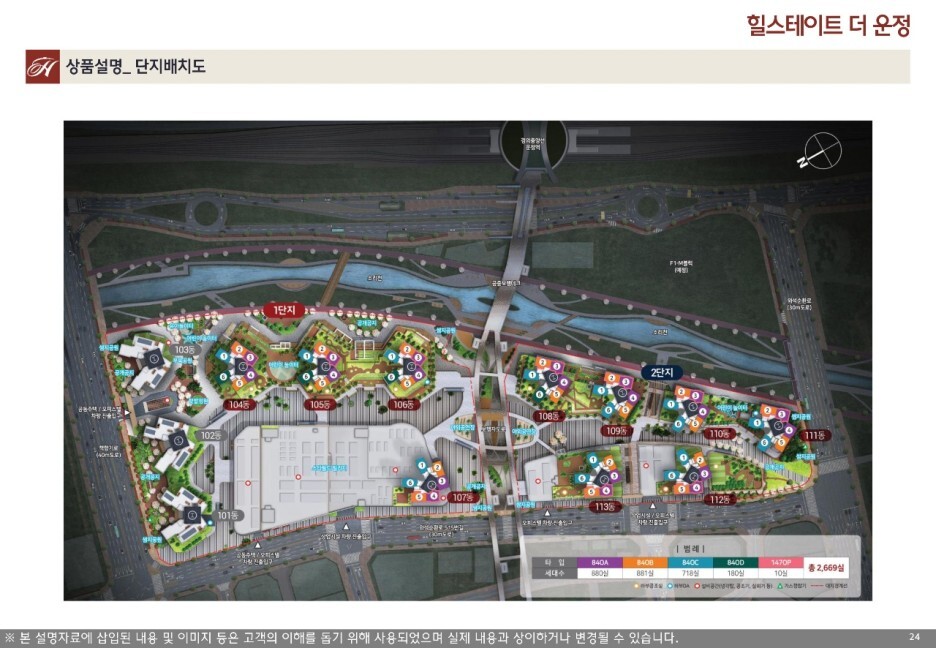This screenshot has width=936, height=648.
Task: Click the 106동 unit 5 orange marker
Action: click(x=407, y=383)
